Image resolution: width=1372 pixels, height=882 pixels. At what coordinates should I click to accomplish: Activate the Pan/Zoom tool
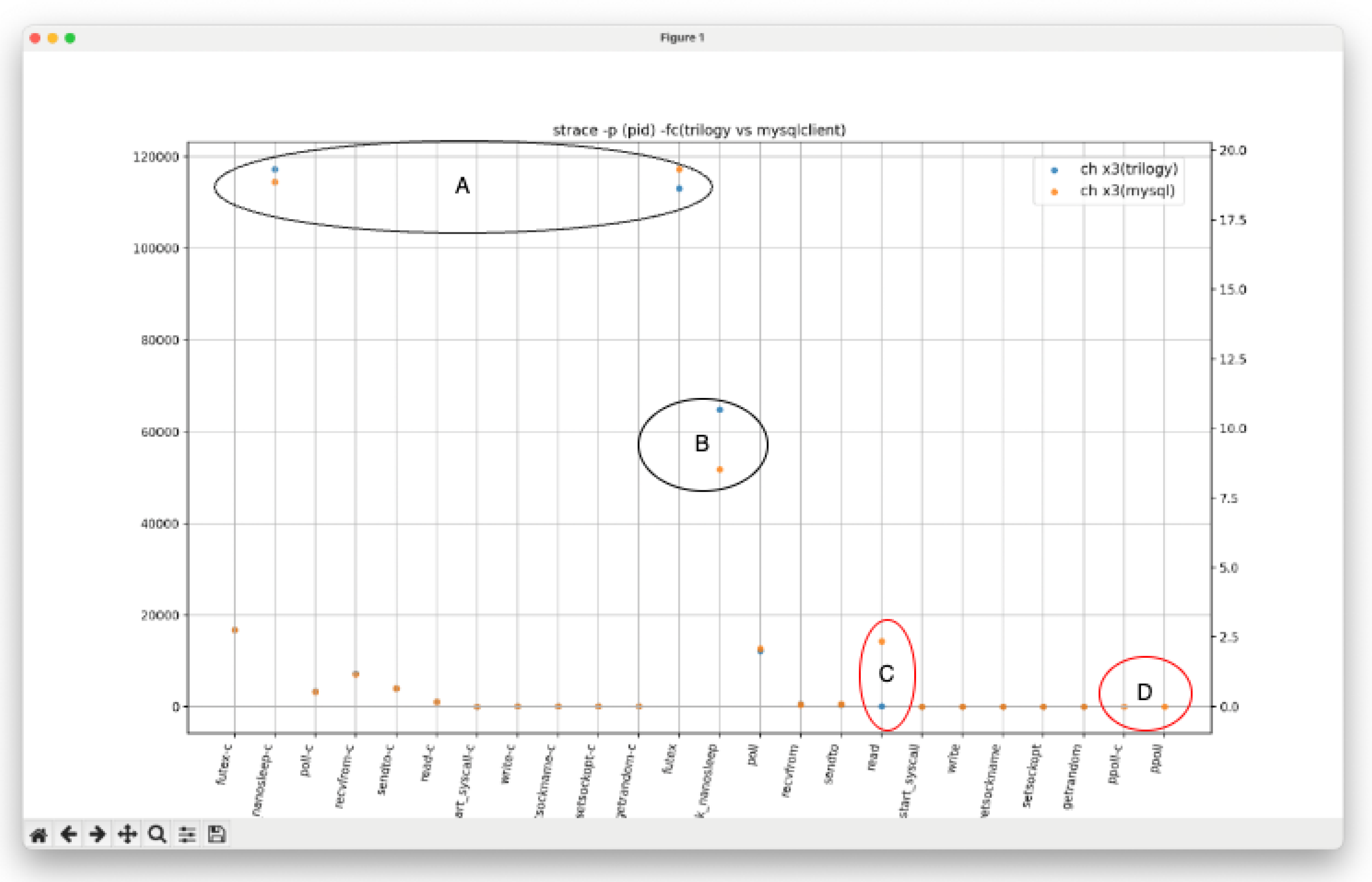(127, 835)
